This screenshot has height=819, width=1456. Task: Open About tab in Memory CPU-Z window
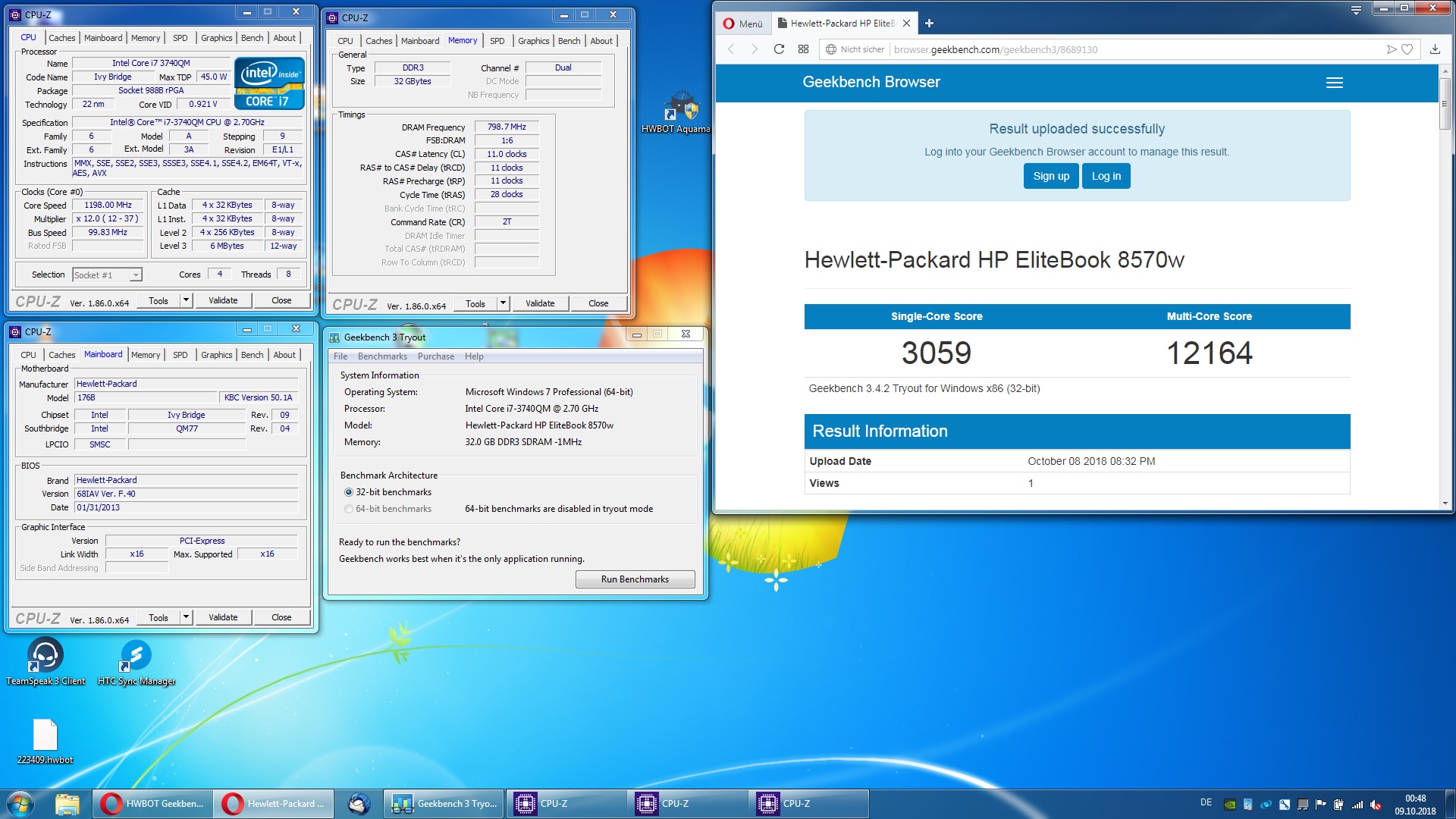coord(601,41)
